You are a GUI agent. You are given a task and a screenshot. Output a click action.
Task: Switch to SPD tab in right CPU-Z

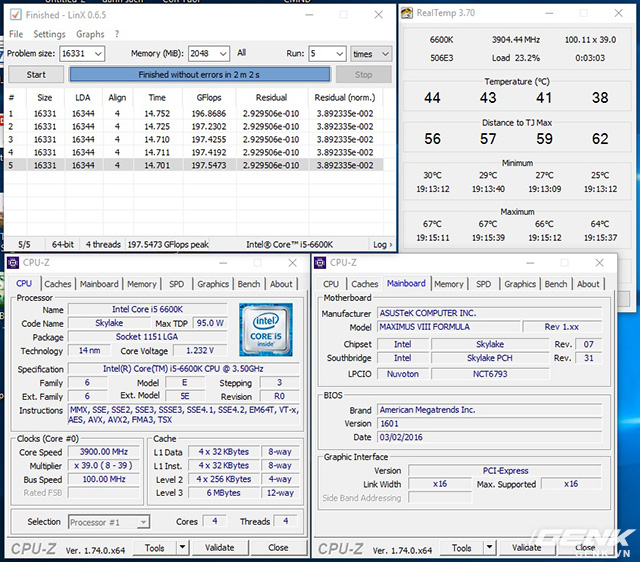pyautogui.click(x=483, y=284)
